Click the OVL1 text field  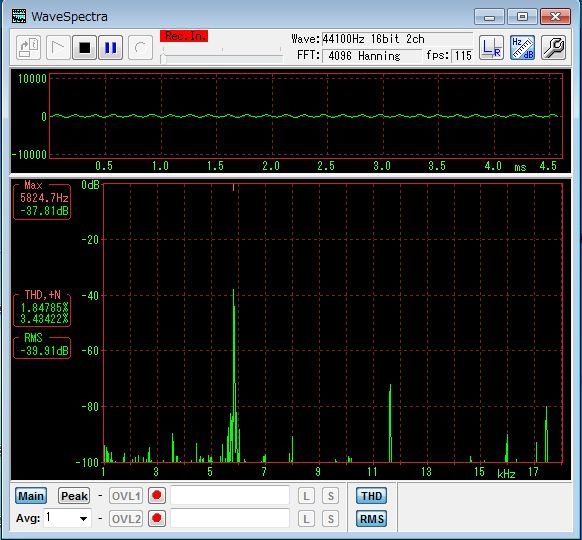(230, 496)
